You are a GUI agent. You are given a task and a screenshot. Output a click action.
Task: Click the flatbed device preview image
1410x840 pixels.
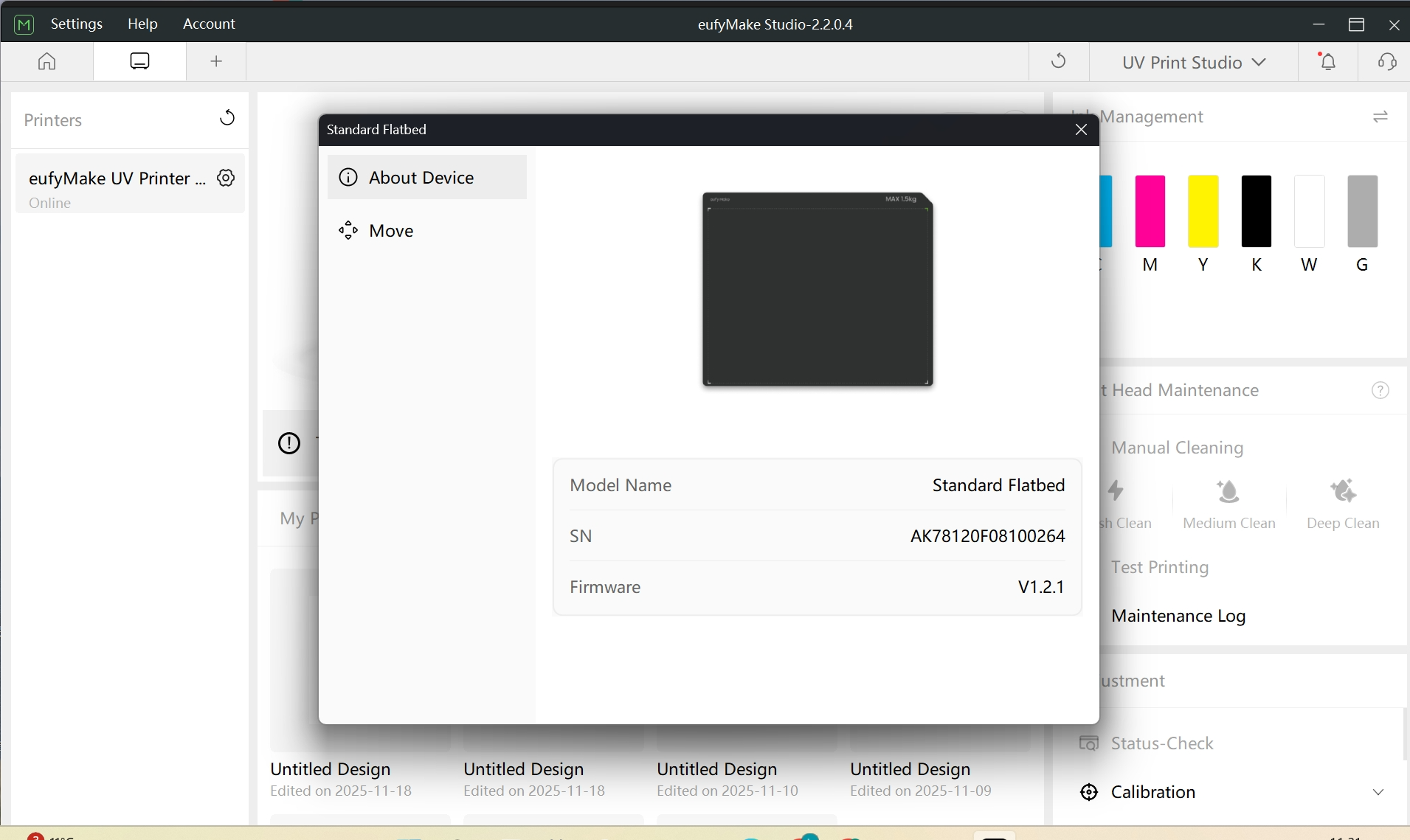pos(818,289)
